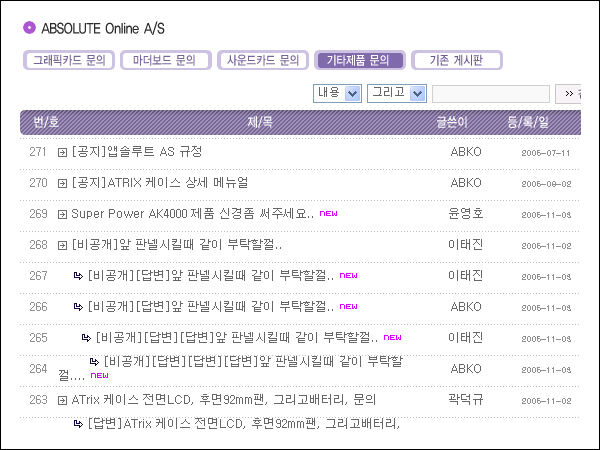This screenshot has width=600, height=450.
Task: Click the reply arrow icon on post 265
Action: click(x=86, y=338)
